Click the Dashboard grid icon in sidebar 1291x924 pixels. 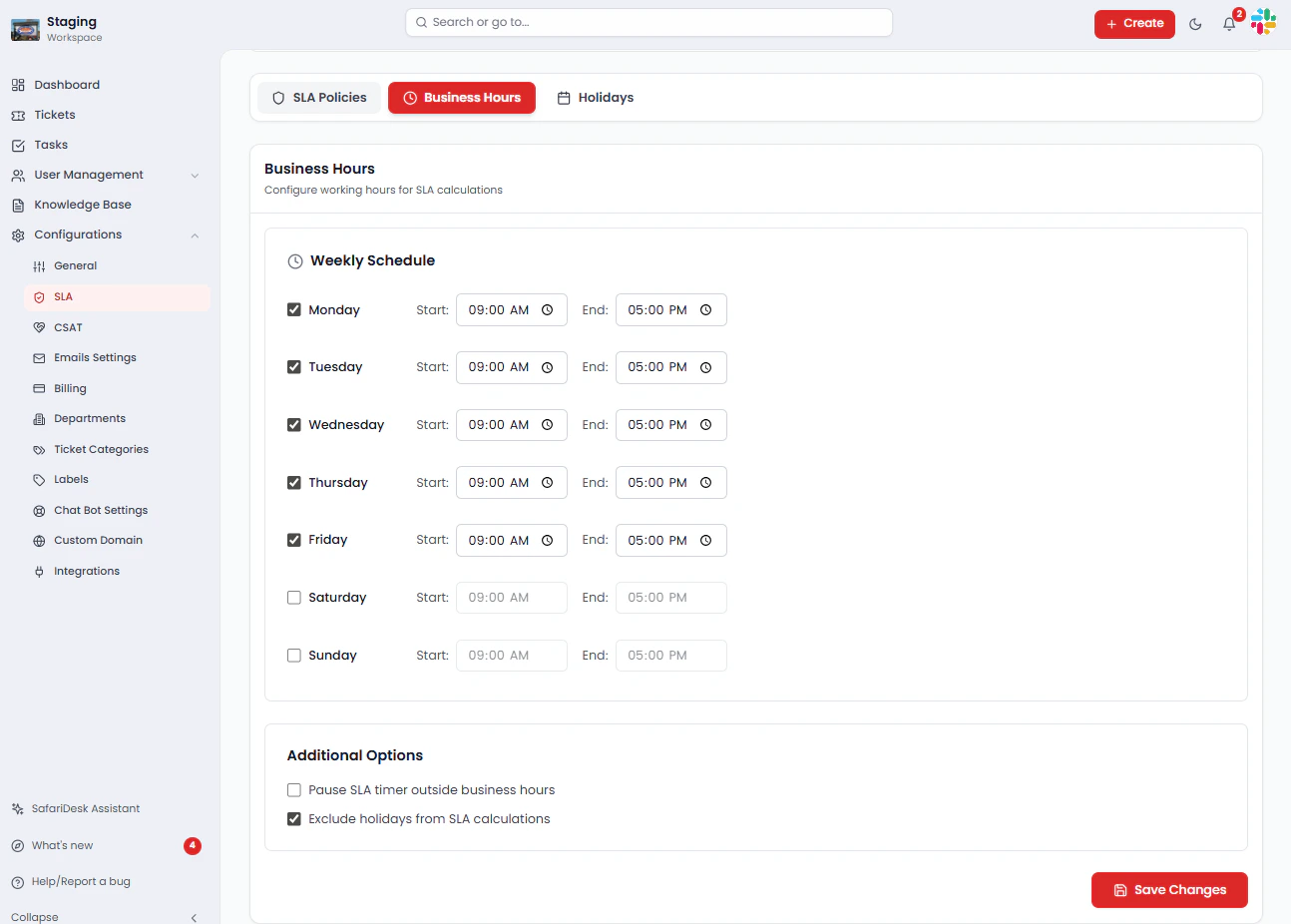[x=18, y=85]
